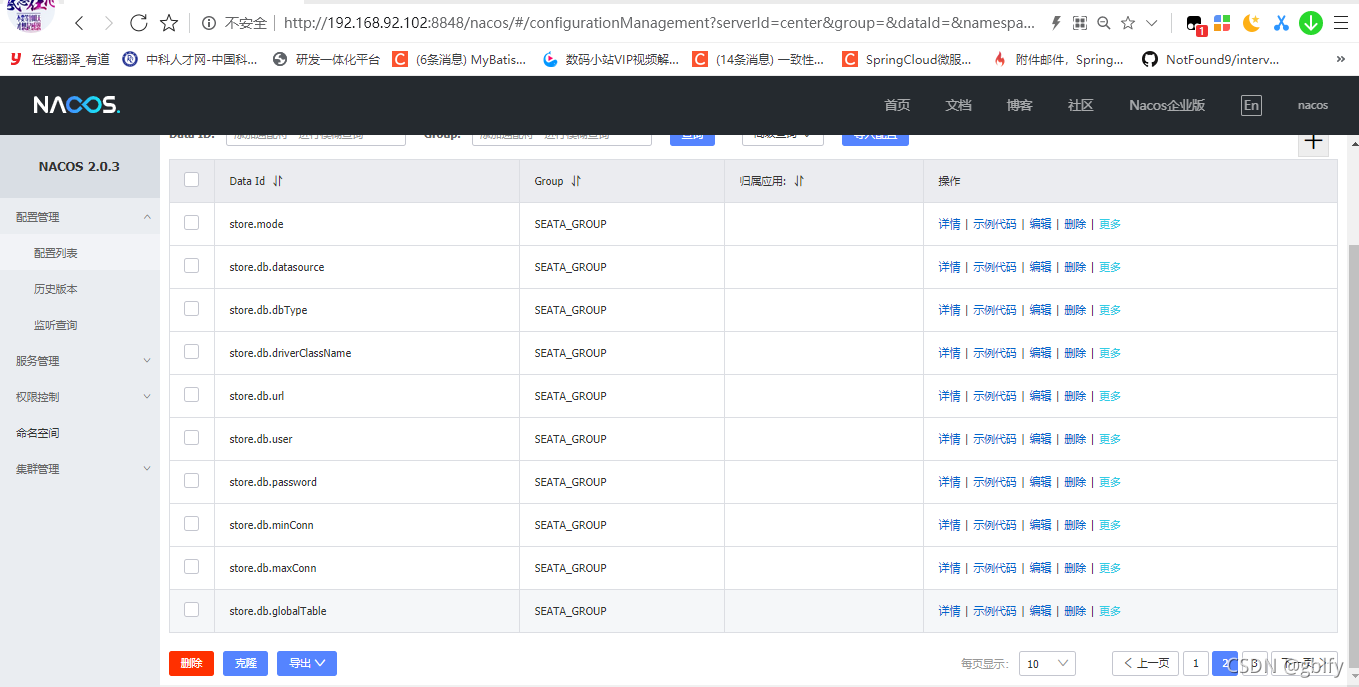This screenshot has height=687, width=1359.
Task: Open 历史版本 in the sidebar
Action: [55, 289]
